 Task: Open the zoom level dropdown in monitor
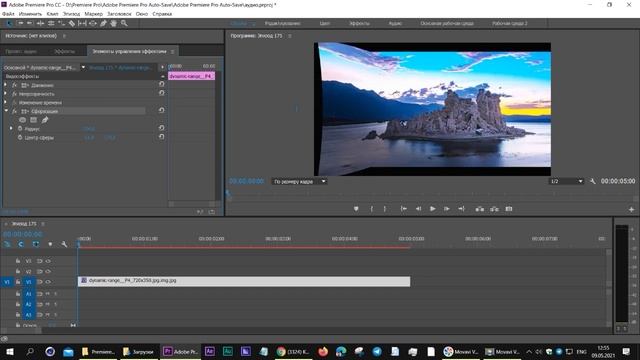click(299, 181)
